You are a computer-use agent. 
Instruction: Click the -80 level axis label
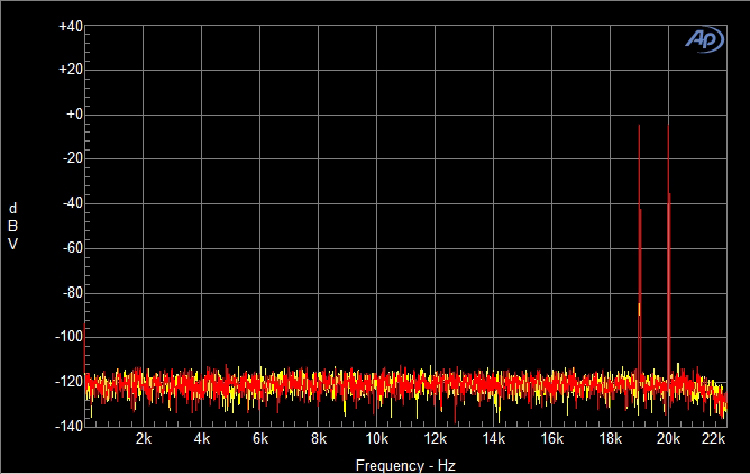coord(70,292)
